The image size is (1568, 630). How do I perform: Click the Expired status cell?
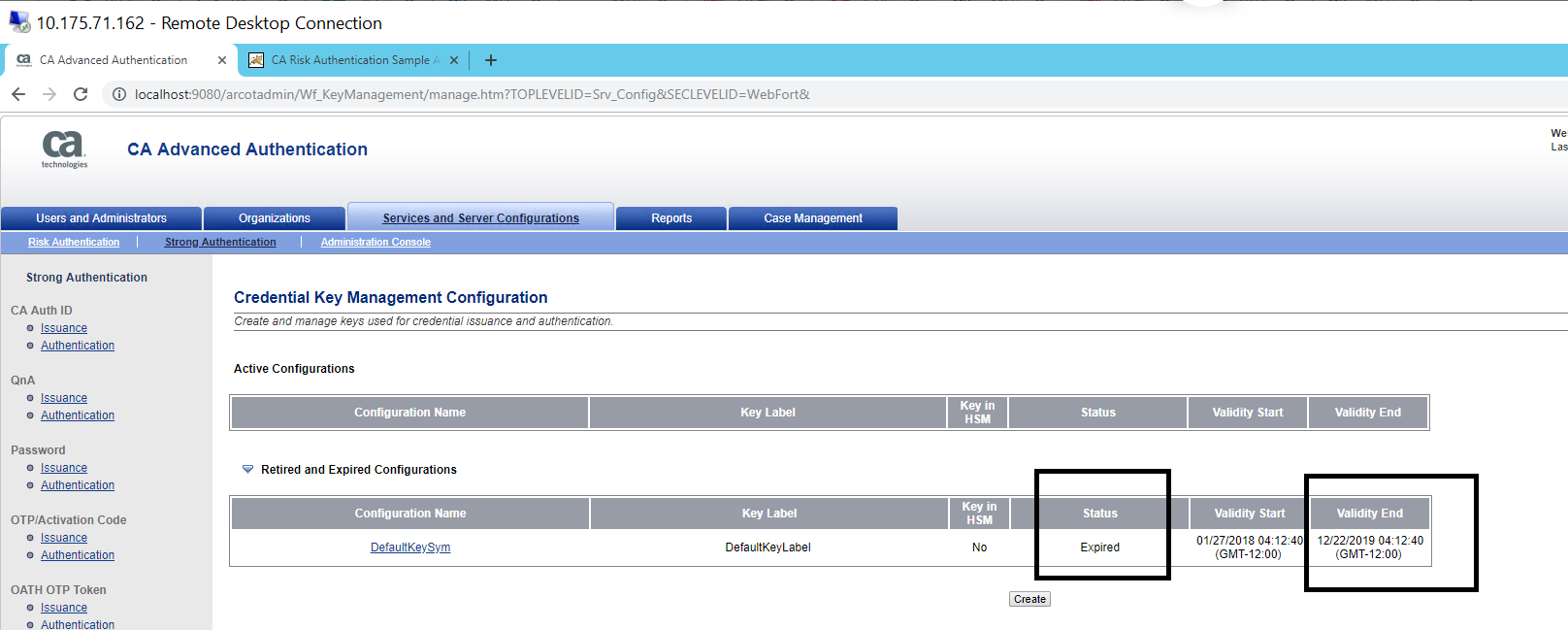tap(1100, 547)
